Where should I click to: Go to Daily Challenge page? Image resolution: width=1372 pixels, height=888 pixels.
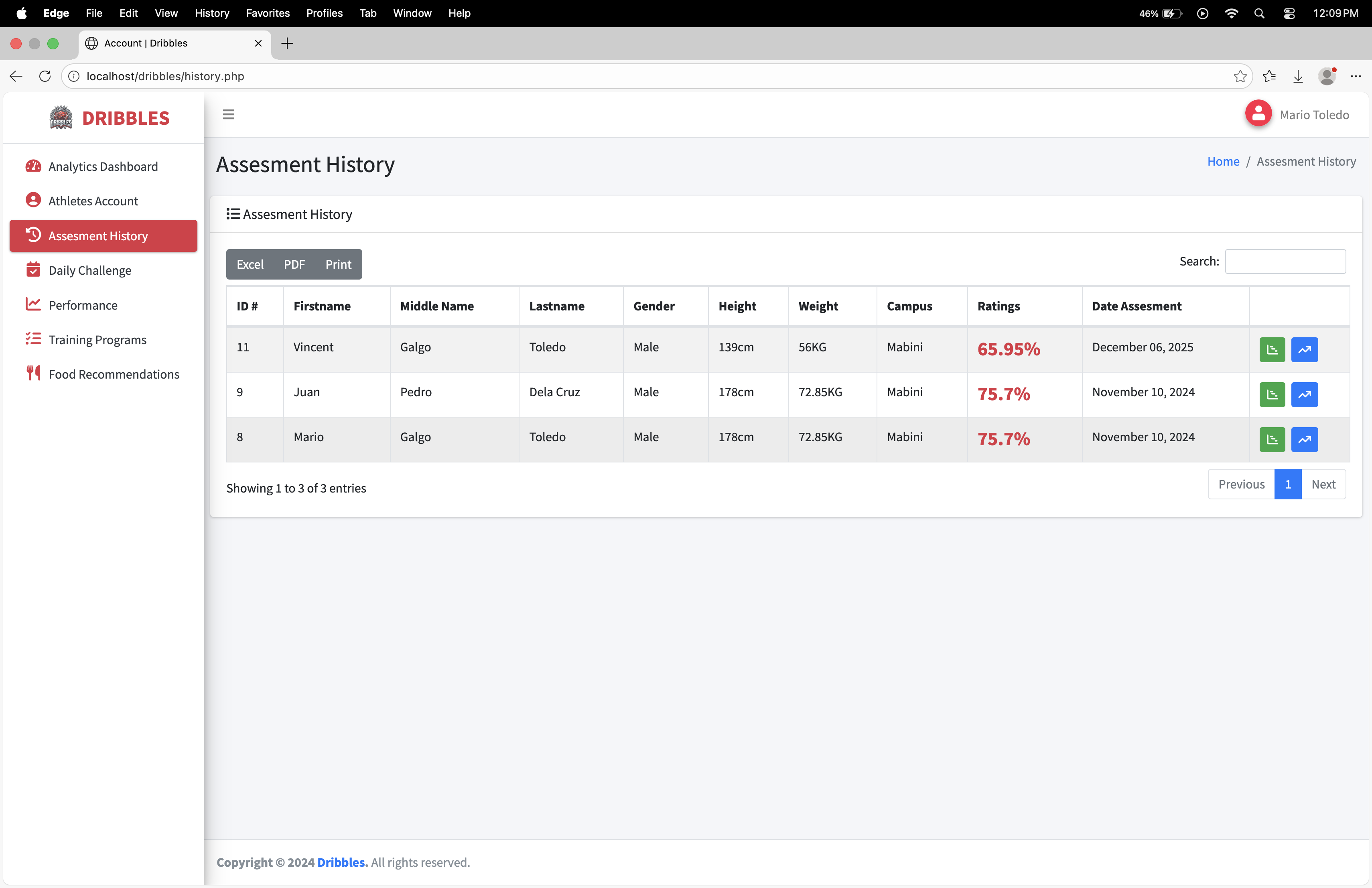click(x=90, y=270)
